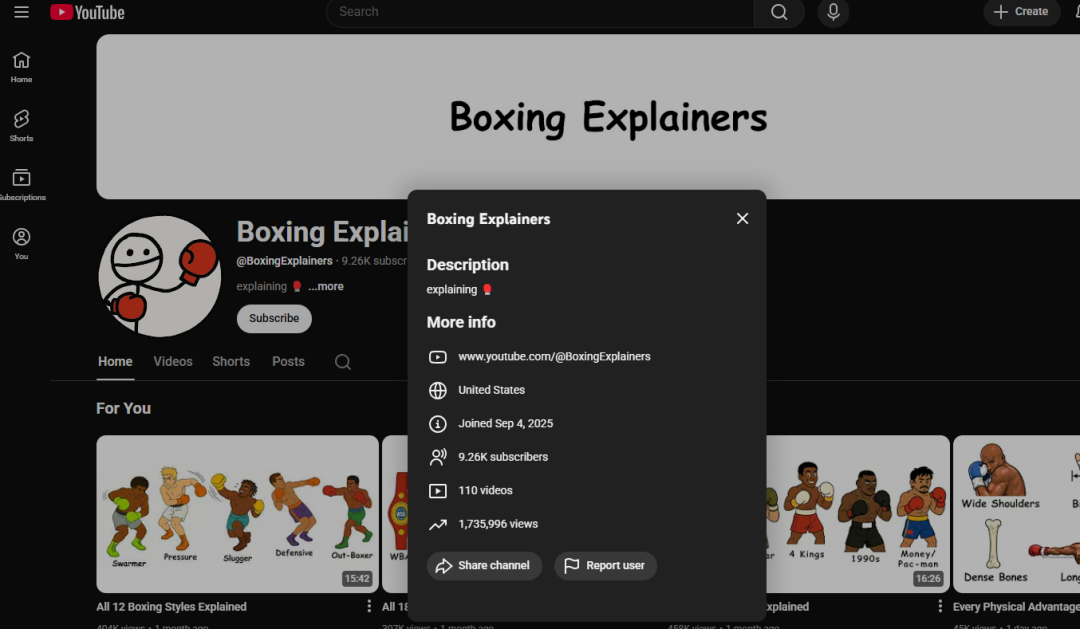
Task: Switch to the Posts tab
Action: [288, 362]
